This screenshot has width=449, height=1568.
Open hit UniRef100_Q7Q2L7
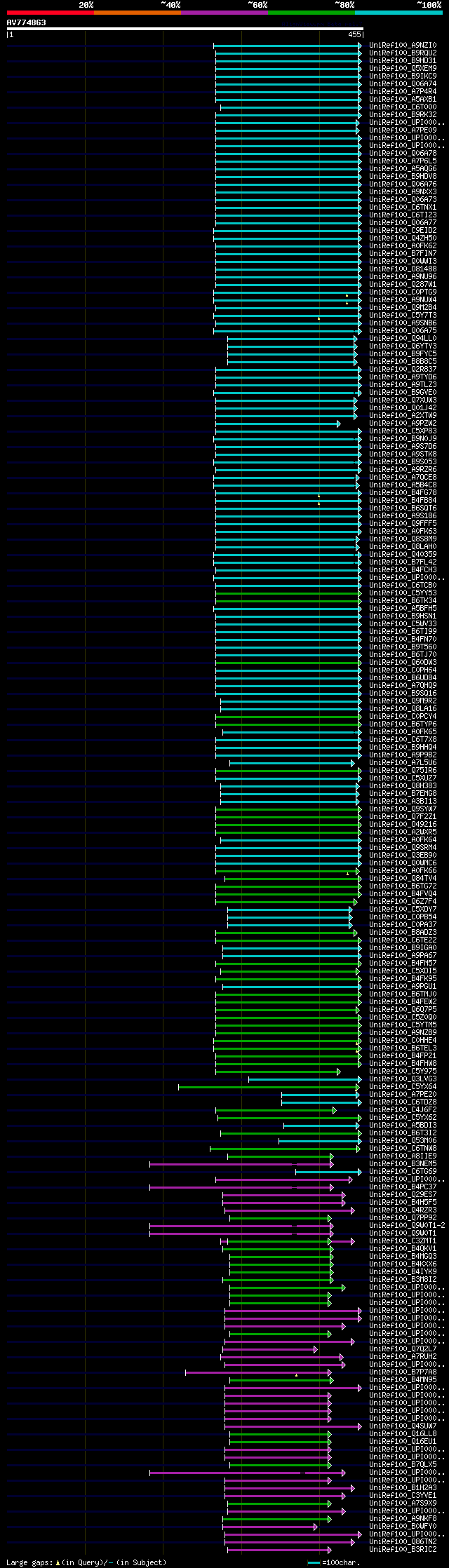(403, 1349)
